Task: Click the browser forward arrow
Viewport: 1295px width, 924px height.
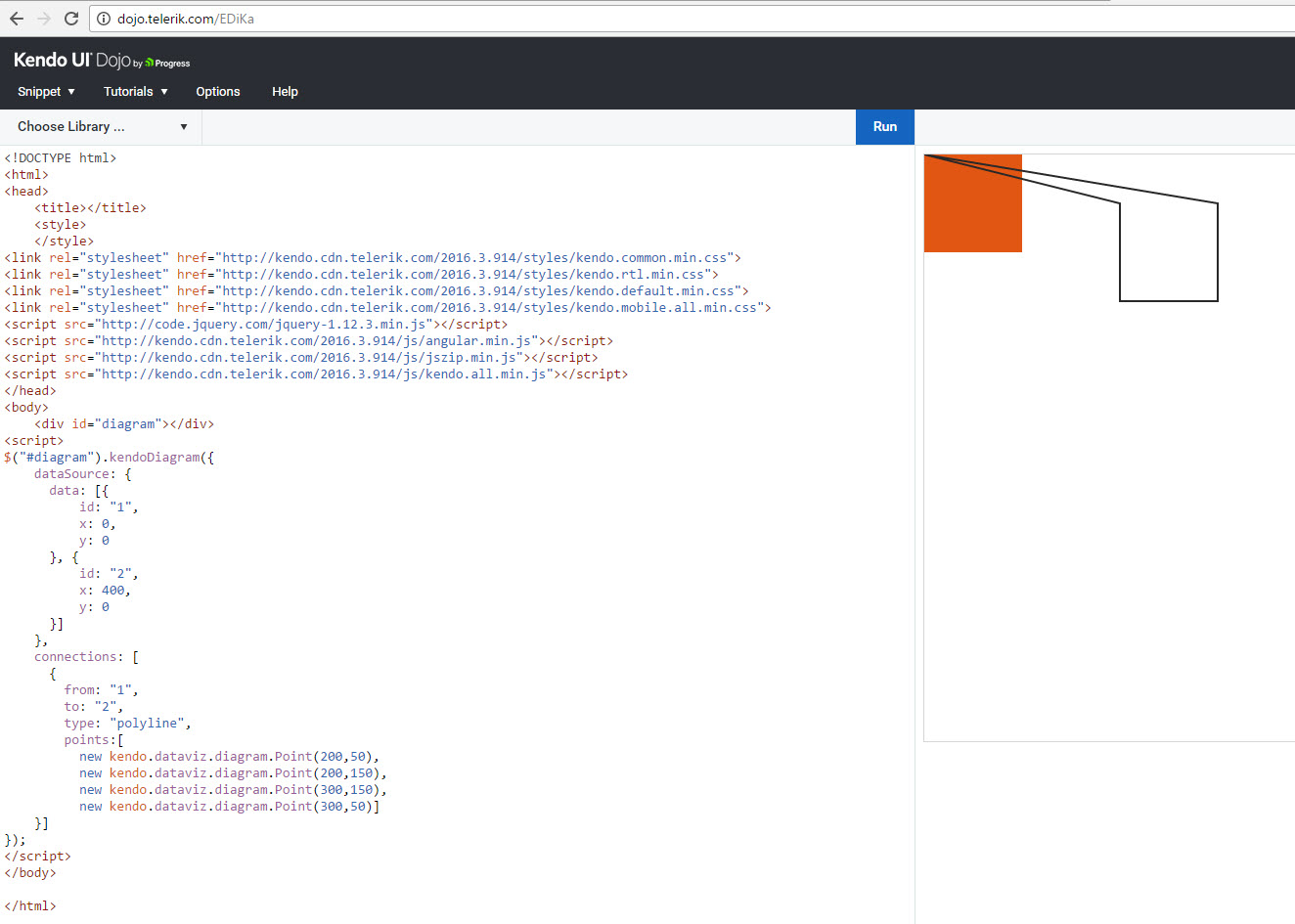Action: (43, 19)
